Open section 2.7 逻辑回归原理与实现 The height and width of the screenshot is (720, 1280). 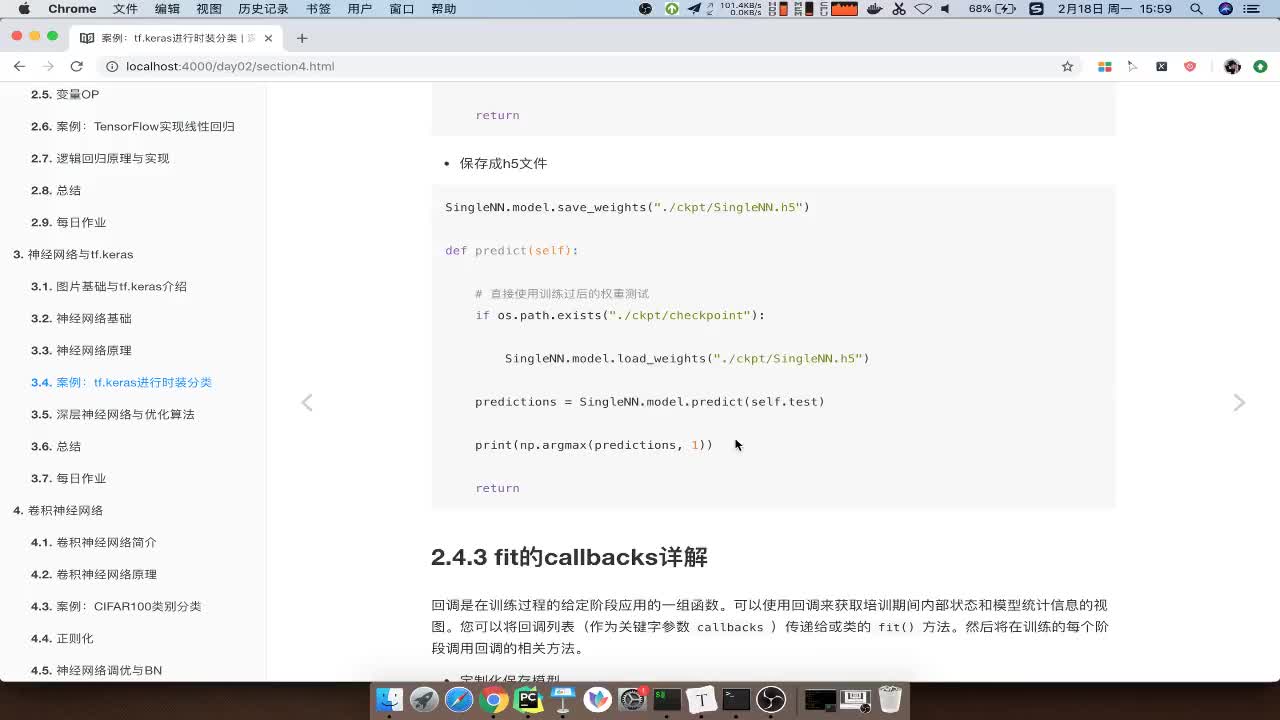click(100, 158)
